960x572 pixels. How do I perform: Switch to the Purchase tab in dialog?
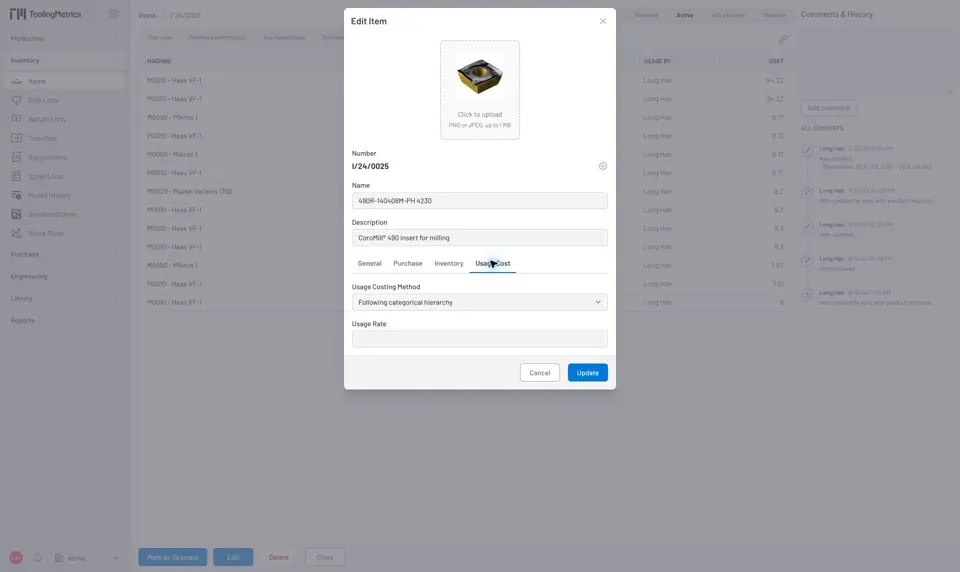(408, 263)
